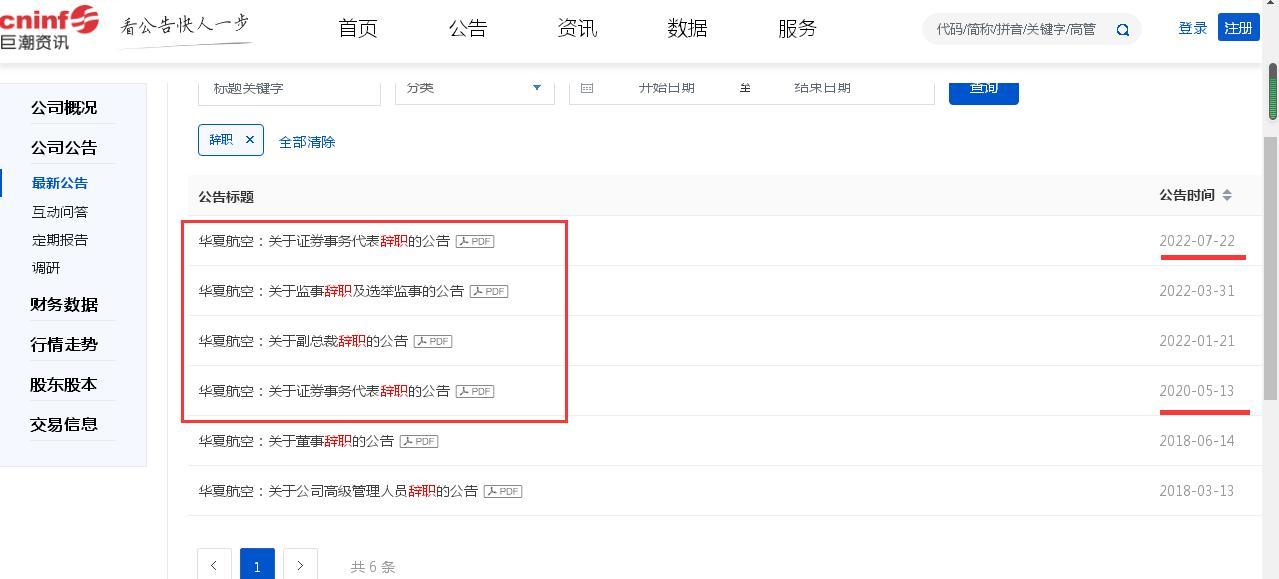Open the 首页 top navigation item

[358, 29]
